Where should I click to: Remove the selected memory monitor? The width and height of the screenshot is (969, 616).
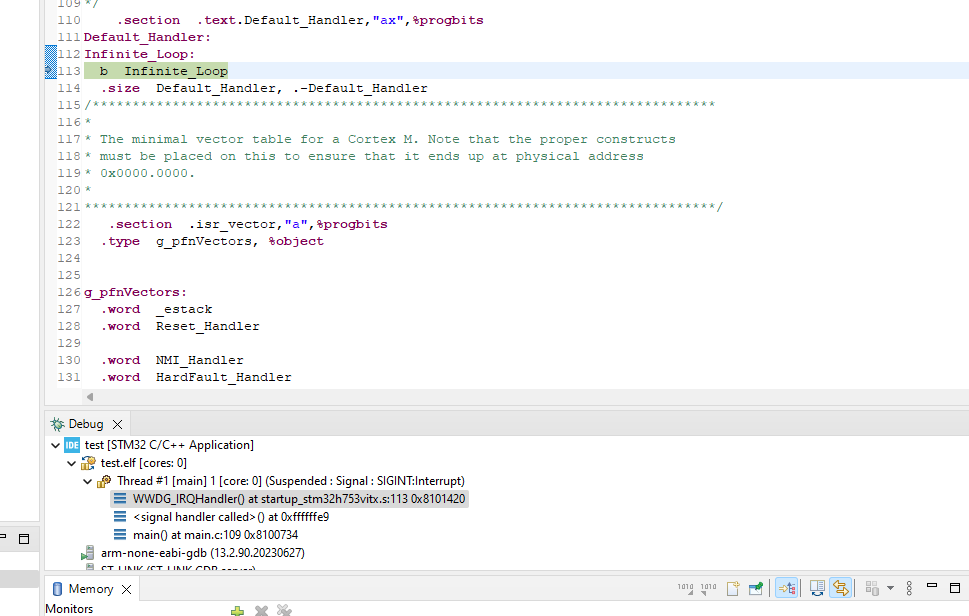pos(261,610)
